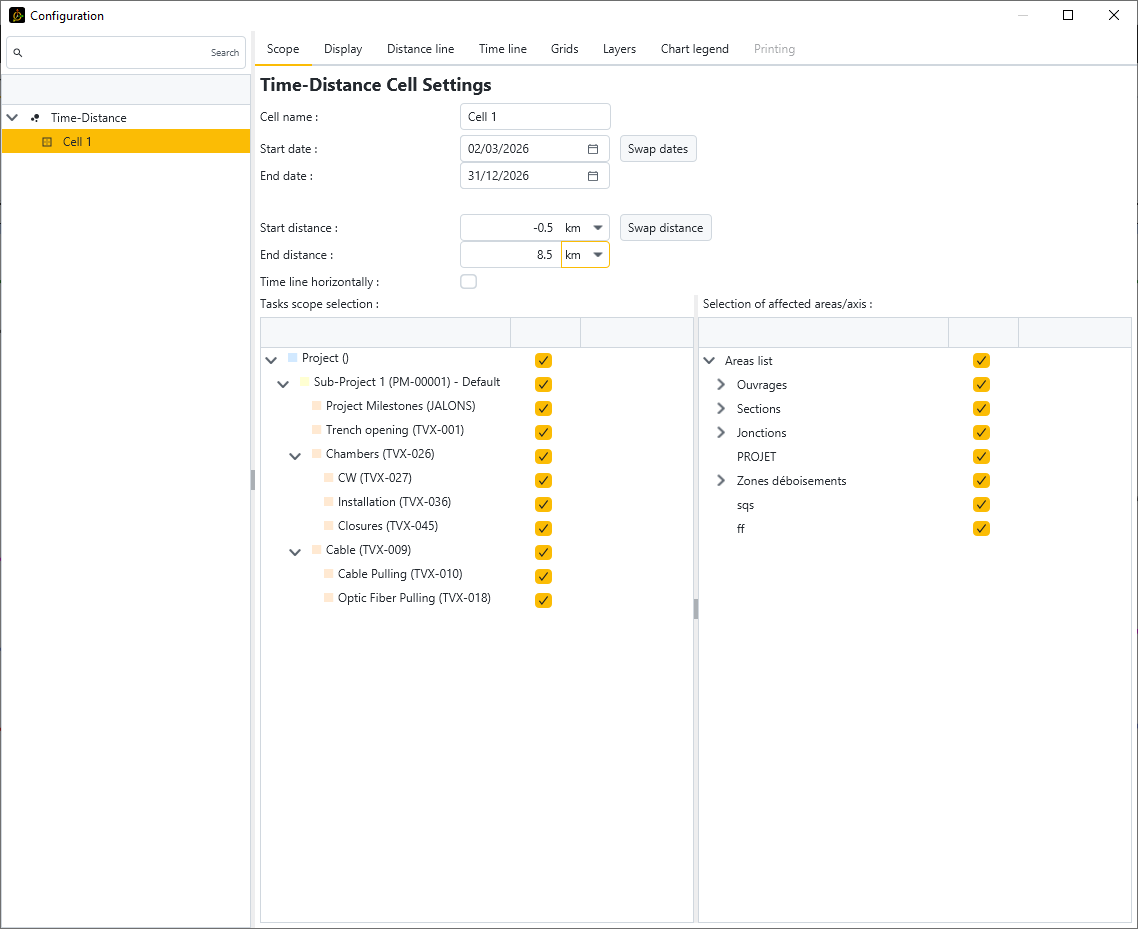Open the End date calendar picker icon
The image size is (1138, 929).
592,176
